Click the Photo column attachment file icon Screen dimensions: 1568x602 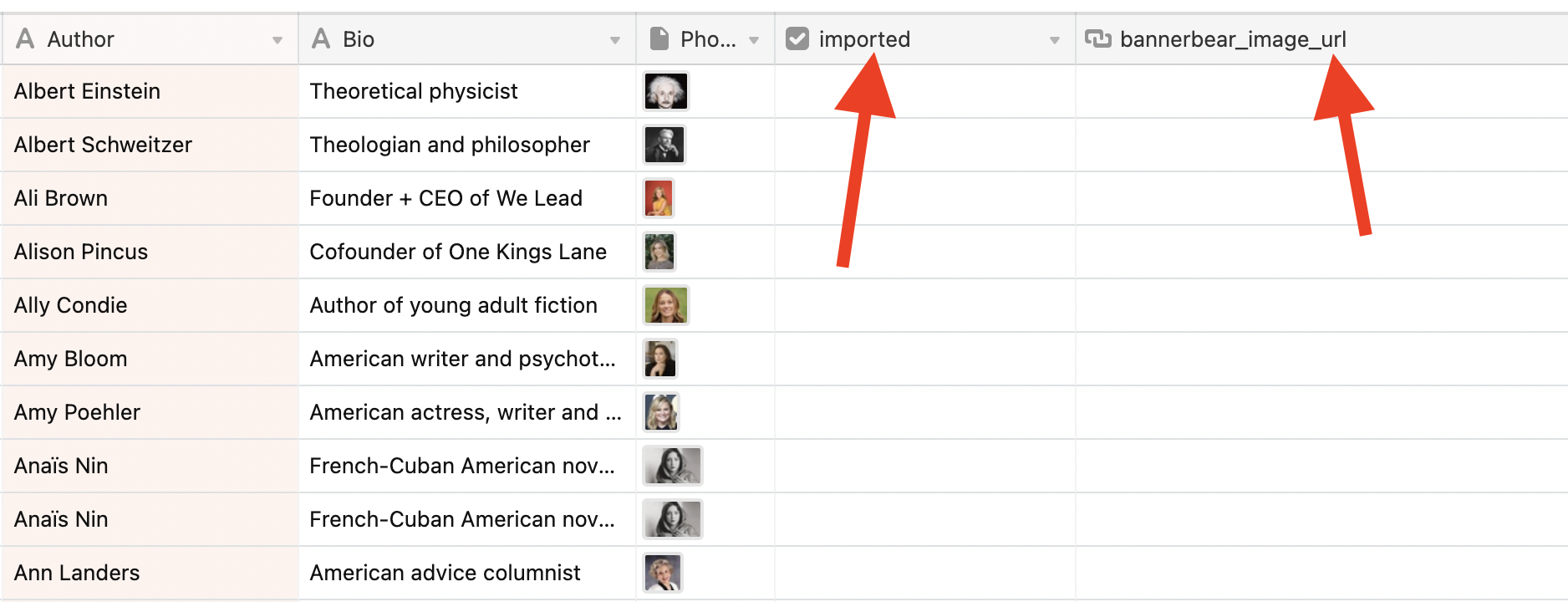tap(659, 39)
